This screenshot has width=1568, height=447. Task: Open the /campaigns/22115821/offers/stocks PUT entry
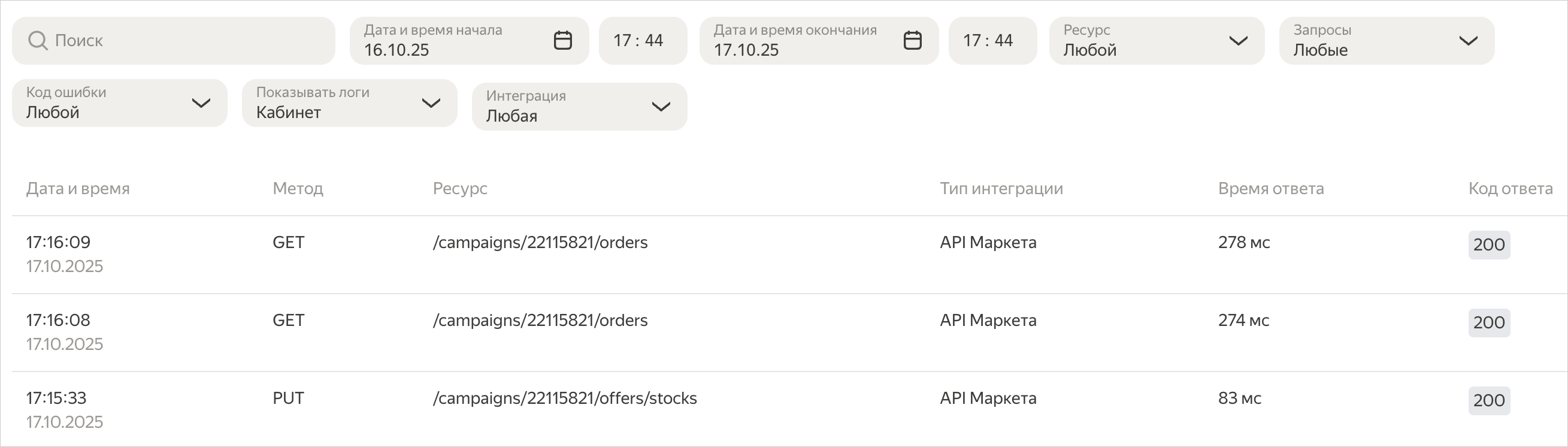[x=564, y=398]
